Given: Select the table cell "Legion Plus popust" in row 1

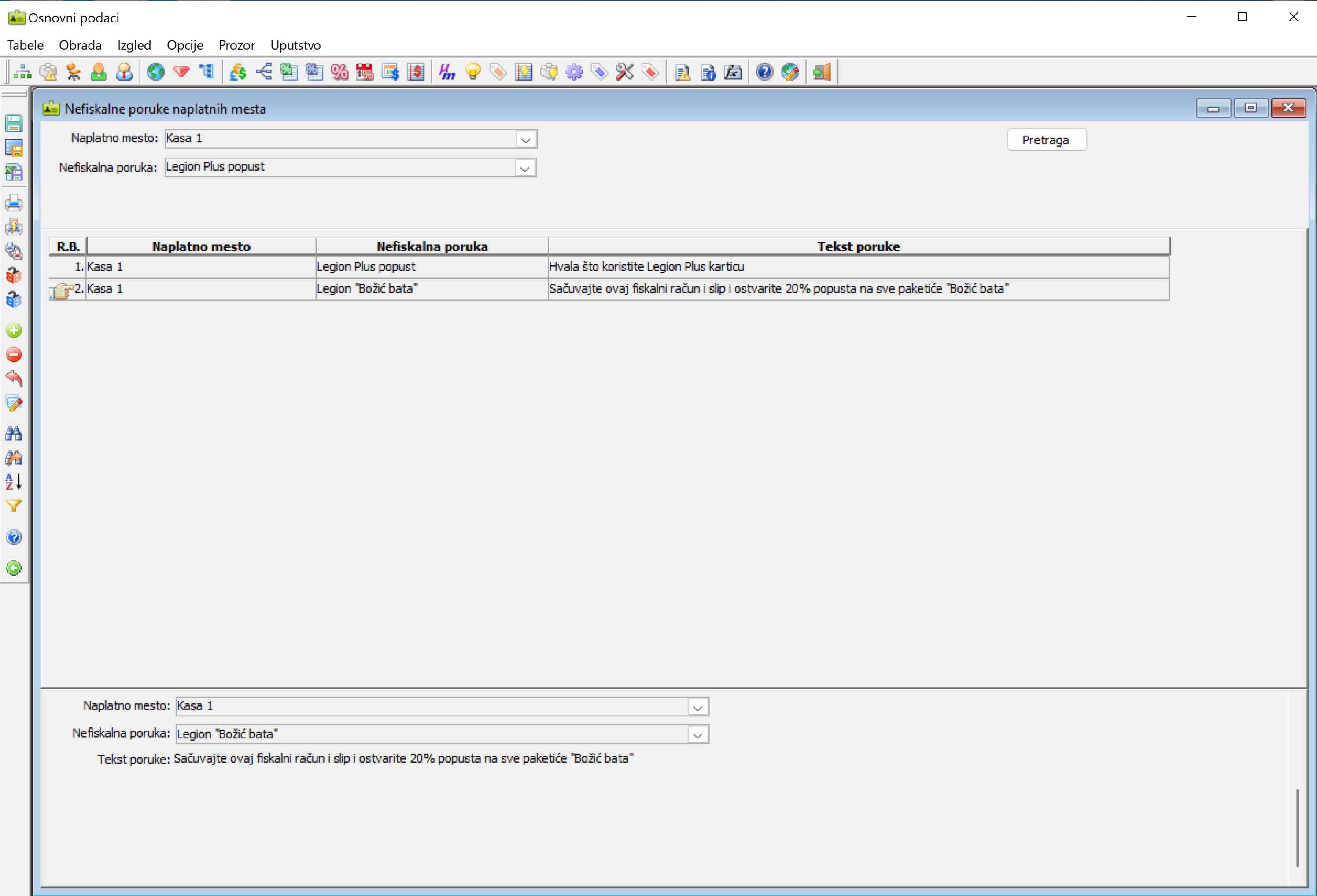Looking at the screenshot, I should (432, 267).
